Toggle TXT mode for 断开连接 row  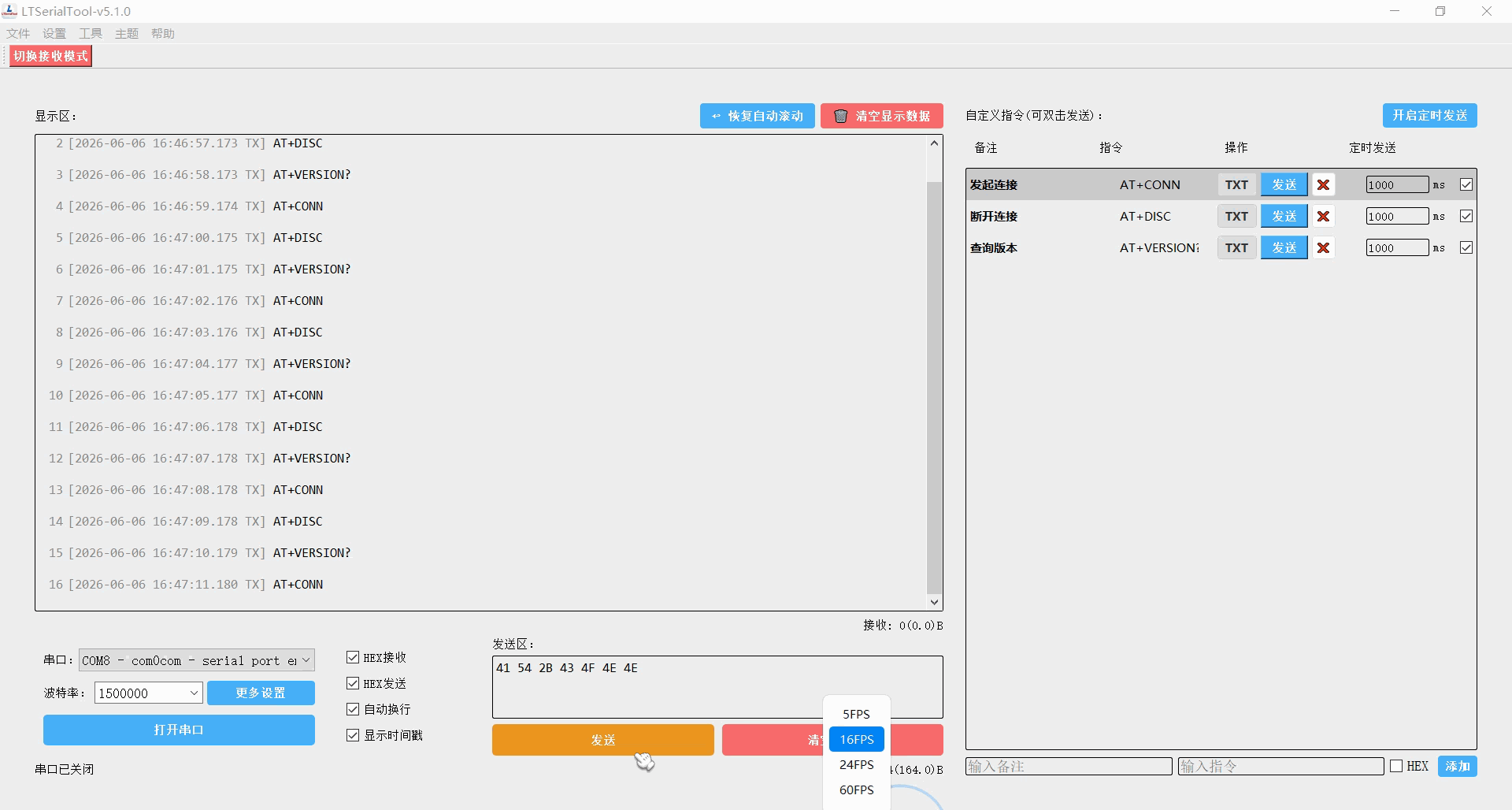click(x=1236, y=216)
